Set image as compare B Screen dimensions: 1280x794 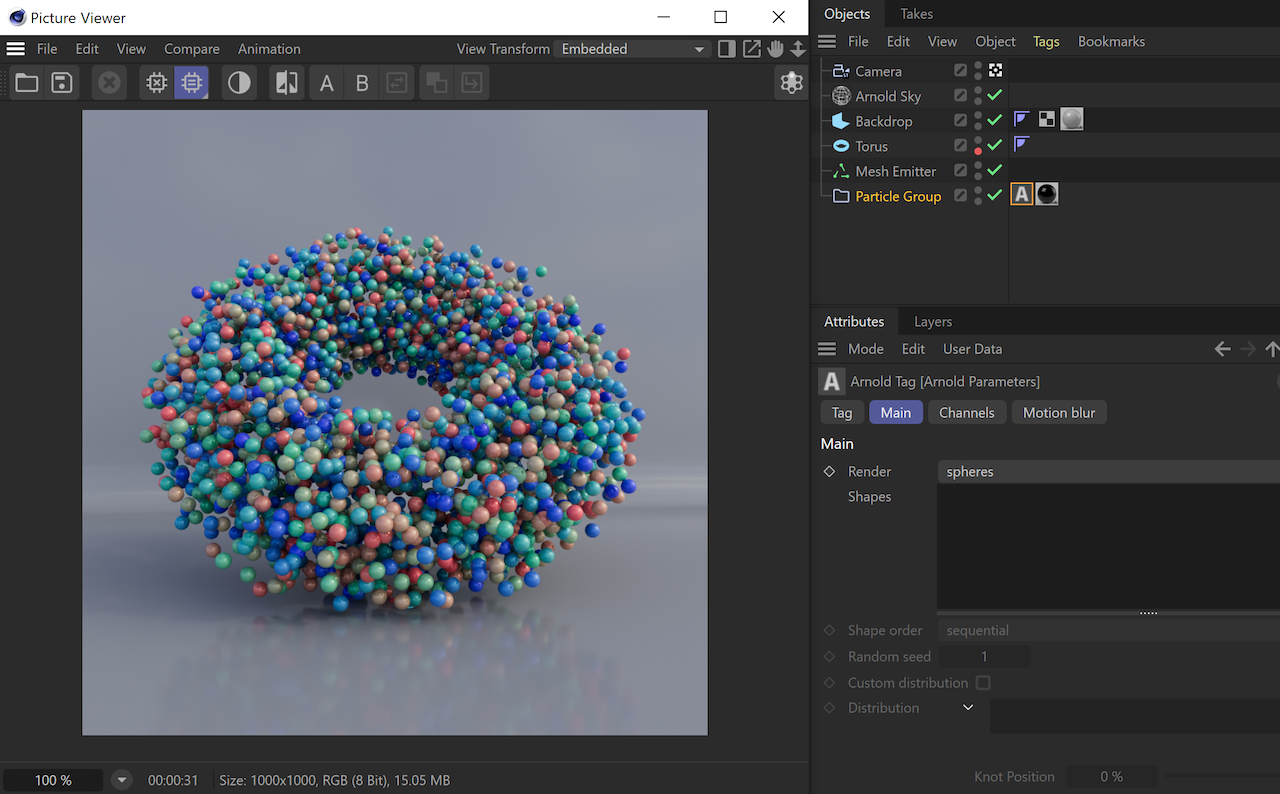pos(362,83)
